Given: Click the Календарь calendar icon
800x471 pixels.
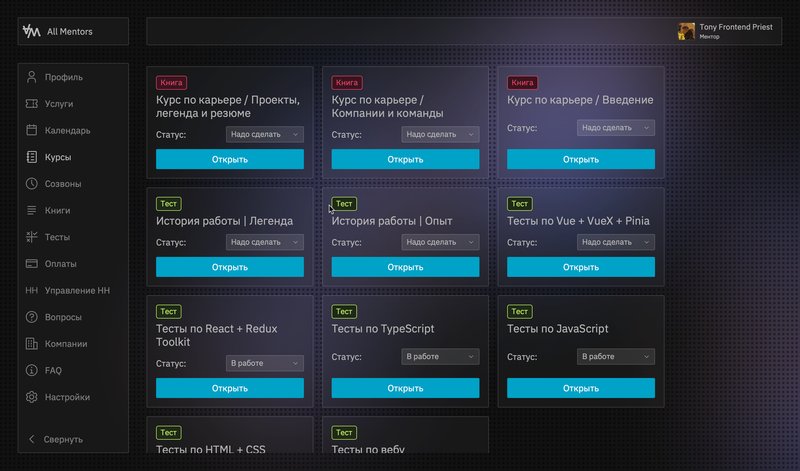Looking at the screenshot, I should pos(32,130).
